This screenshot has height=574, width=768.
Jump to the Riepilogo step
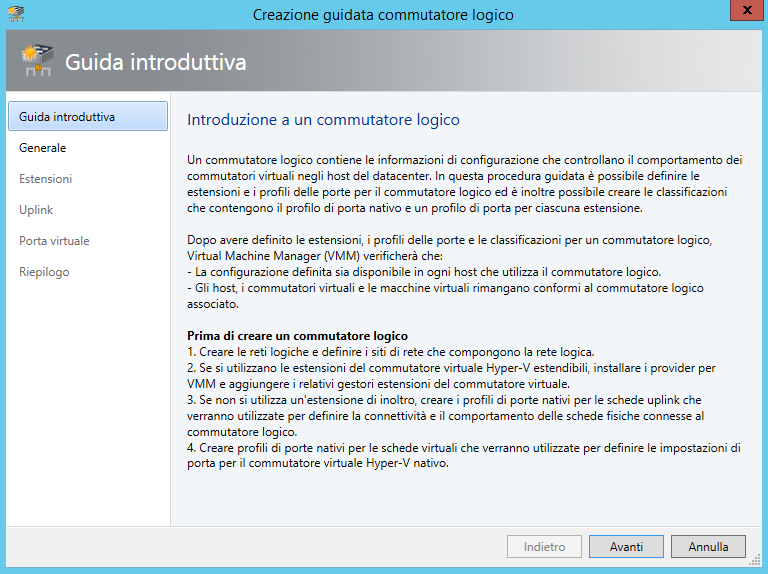pyautogui.click(x=44, y=272)
